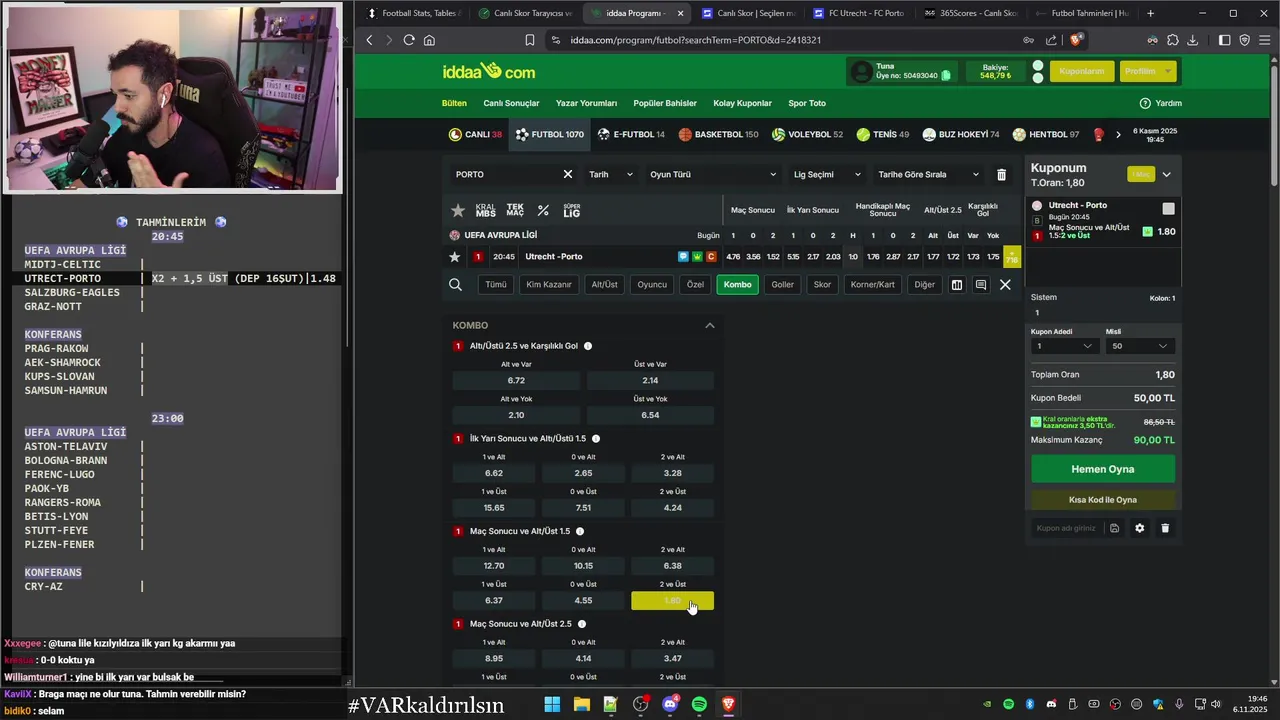
Task: Select the Tümü market tab
Action: 496,285
